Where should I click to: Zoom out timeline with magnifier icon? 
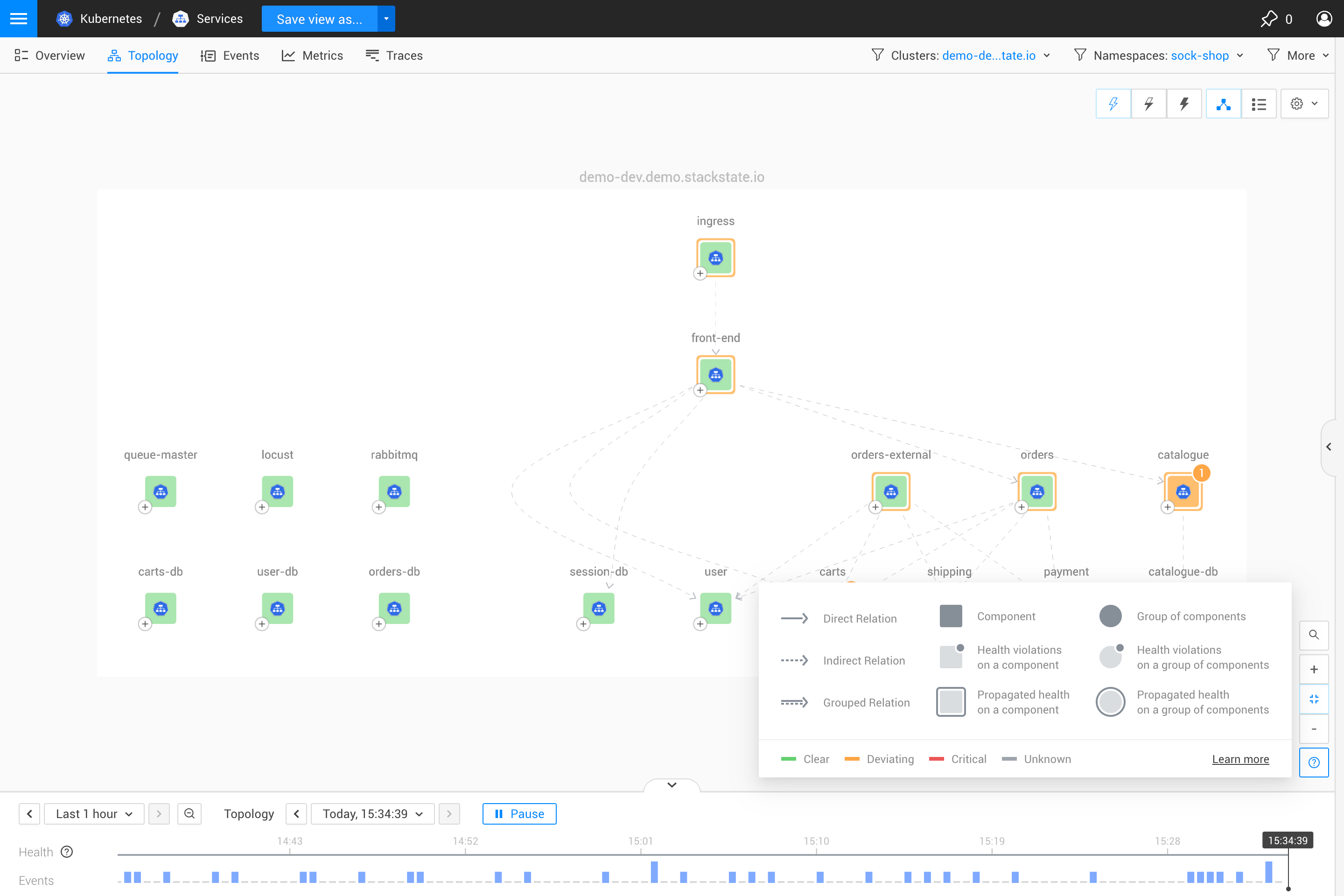(189, 814)
